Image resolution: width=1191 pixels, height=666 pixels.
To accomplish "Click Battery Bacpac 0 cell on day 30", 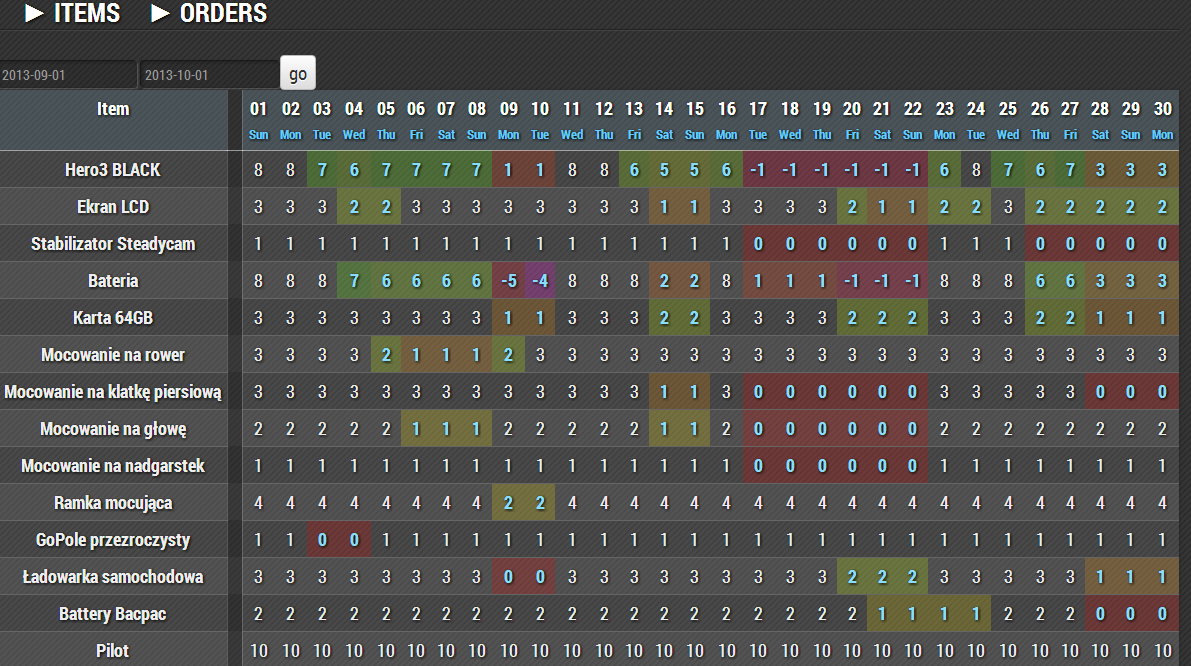I will click(1162, 614).
